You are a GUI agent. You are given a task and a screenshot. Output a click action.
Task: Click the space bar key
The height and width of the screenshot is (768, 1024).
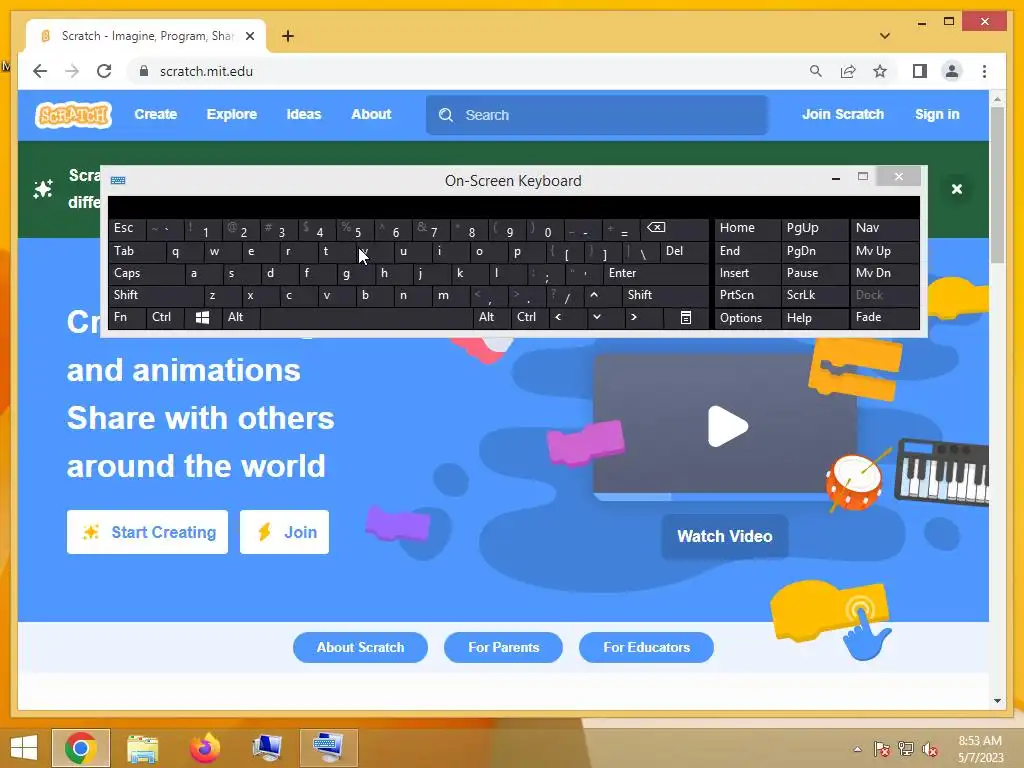click(366, 317)
